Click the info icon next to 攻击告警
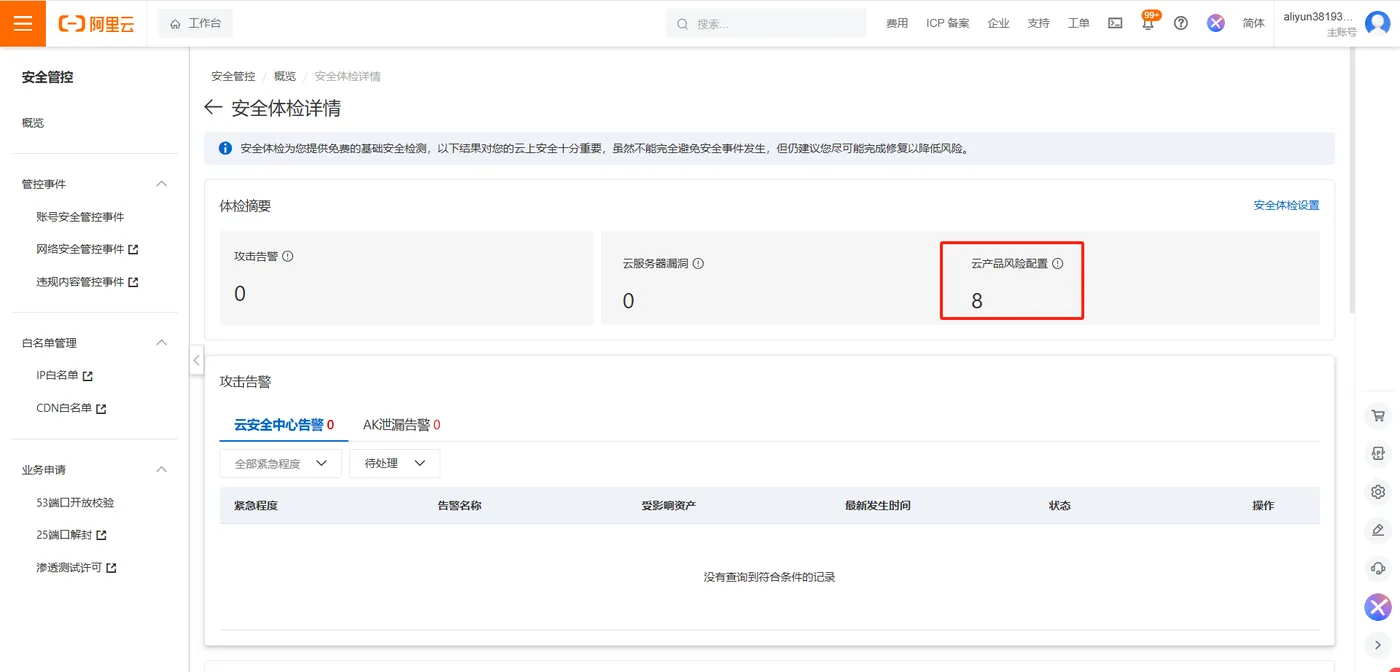This screenshot has width=1400, height=672. (288, 256)
